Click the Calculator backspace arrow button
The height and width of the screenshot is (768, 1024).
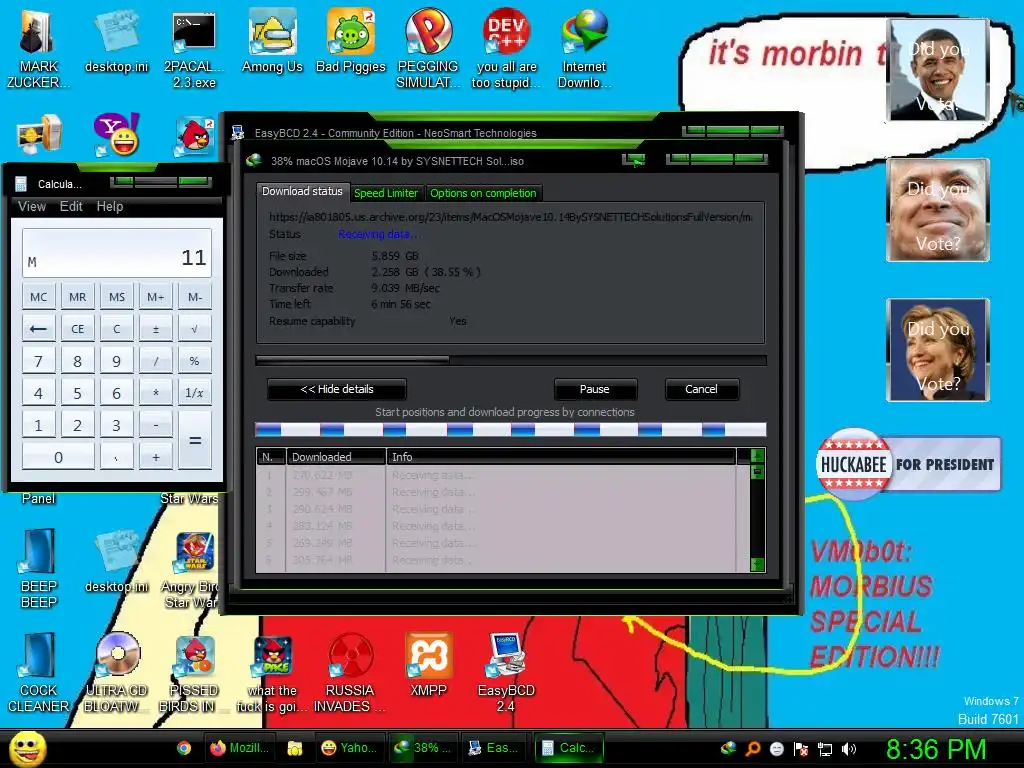click(39, 328)
